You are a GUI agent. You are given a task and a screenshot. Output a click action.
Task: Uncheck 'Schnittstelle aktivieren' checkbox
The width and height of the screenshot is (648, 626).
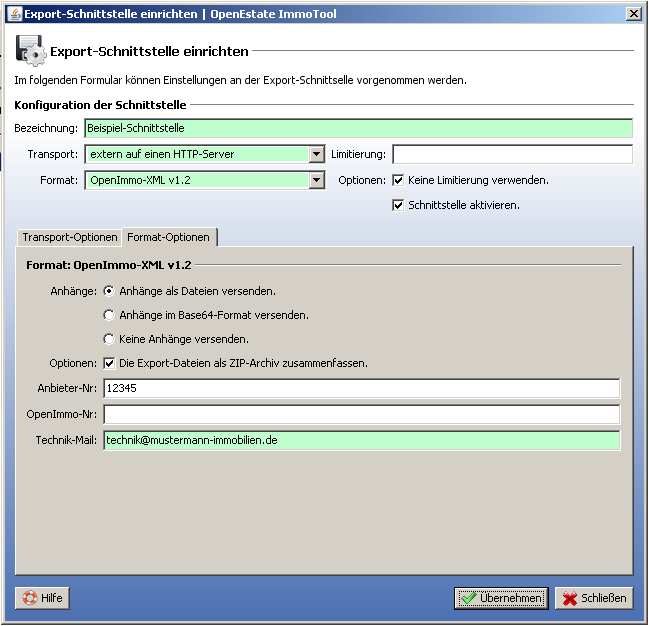coord(398,205)
